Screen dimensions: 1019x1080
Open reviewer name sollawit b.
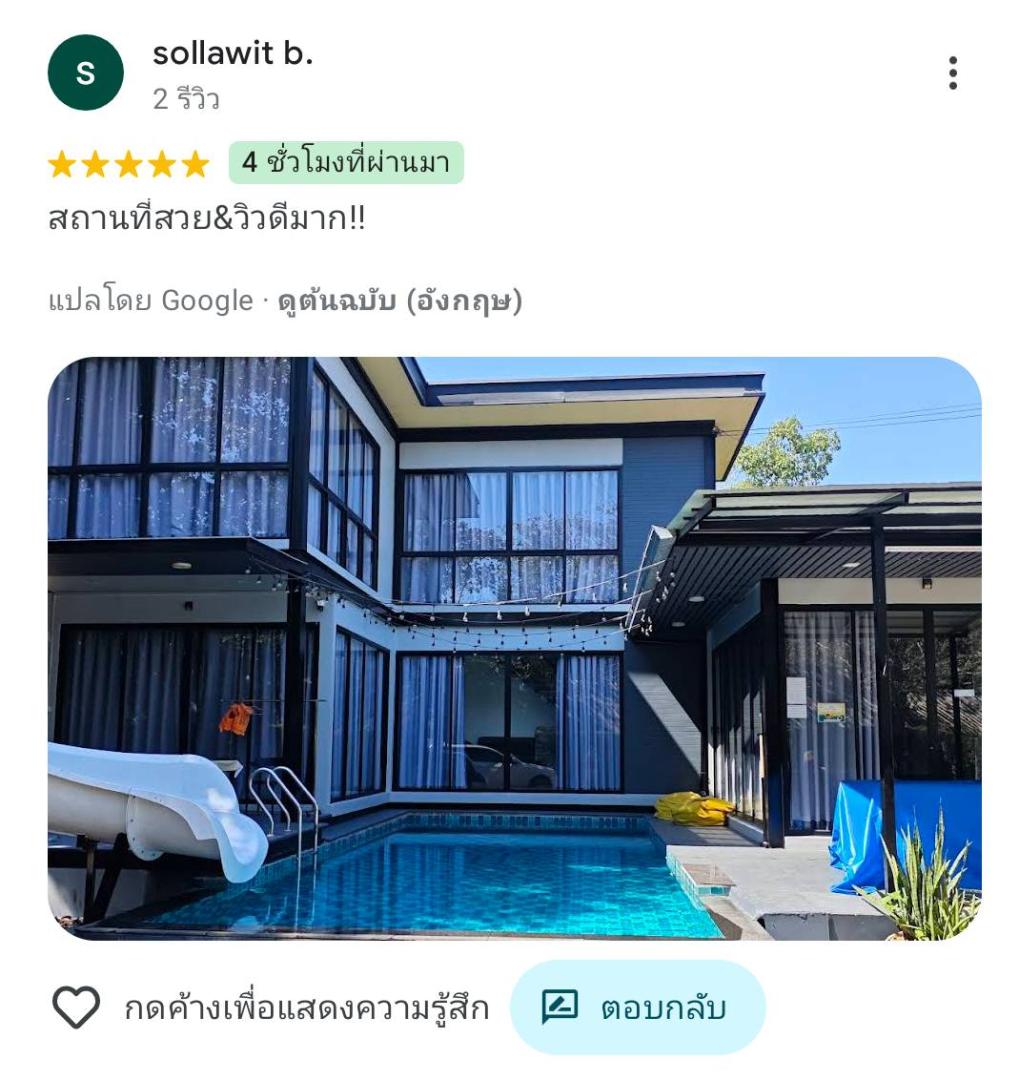click(x=233, y=54)
